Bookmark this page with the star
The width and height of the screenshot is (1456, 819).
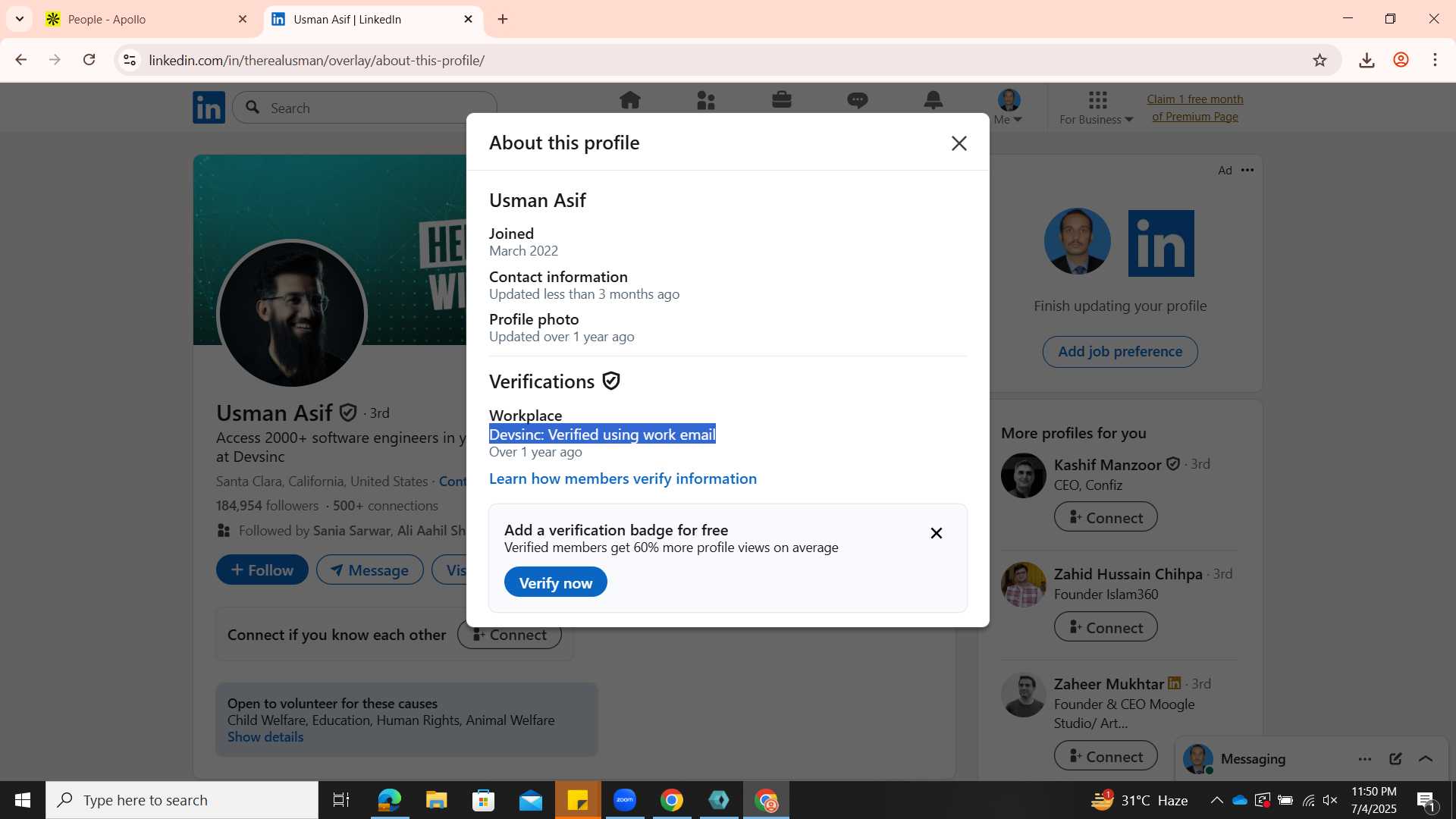coord(1319,60)
